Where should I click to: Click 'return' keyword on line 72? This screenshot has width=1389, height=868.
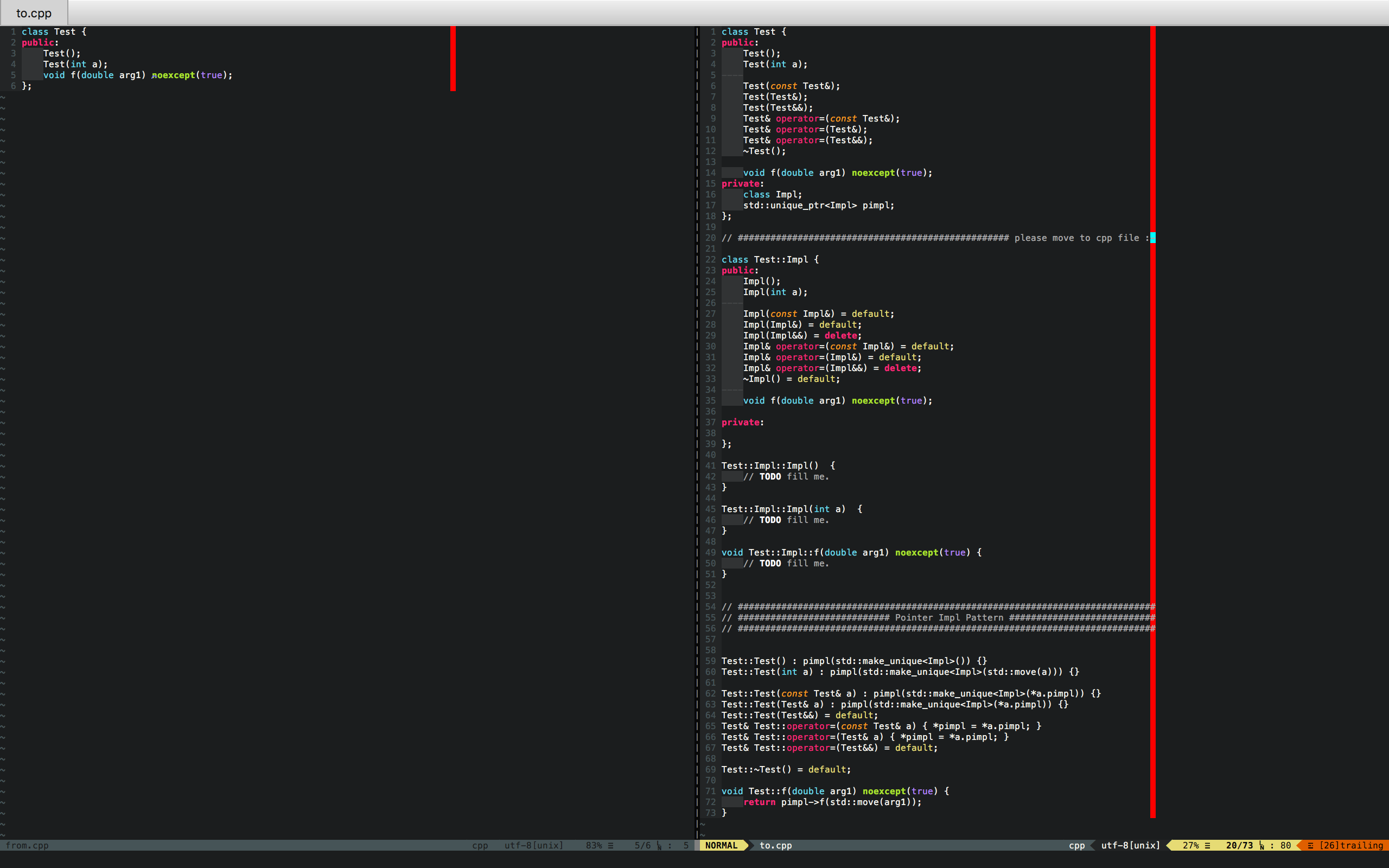pyautogui.click(x=759, y=802)
